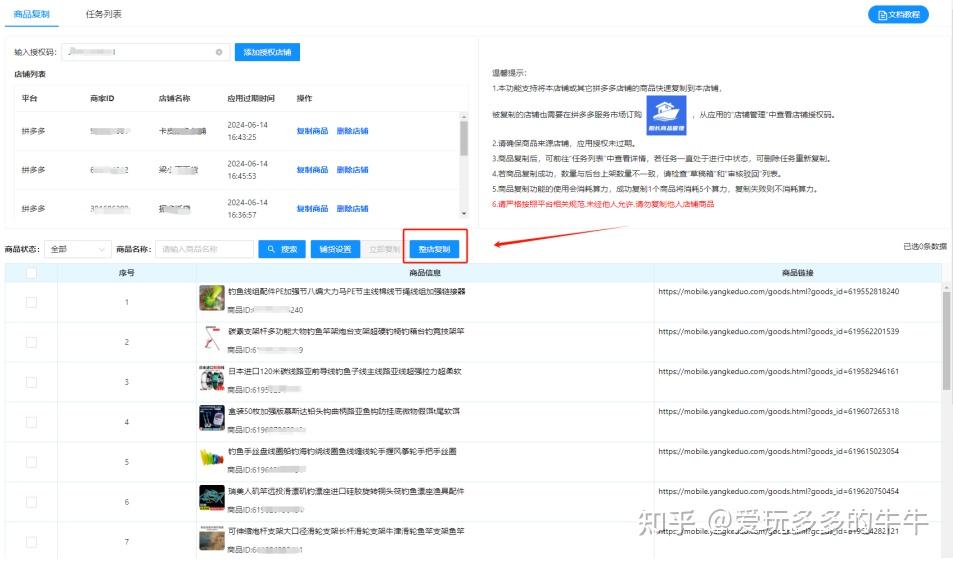Click thumbnail of product number 1
The height and width of the screenshot is (561, 953).
tap(212, 298)
